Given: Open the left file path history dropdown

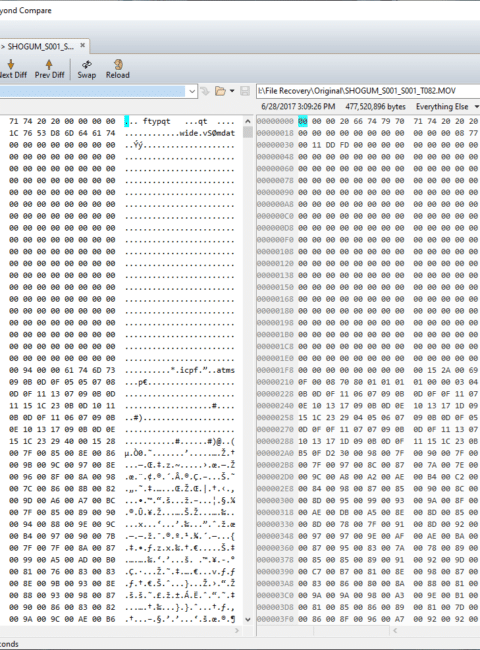Looking at the screenshot, I should point(192,91).
